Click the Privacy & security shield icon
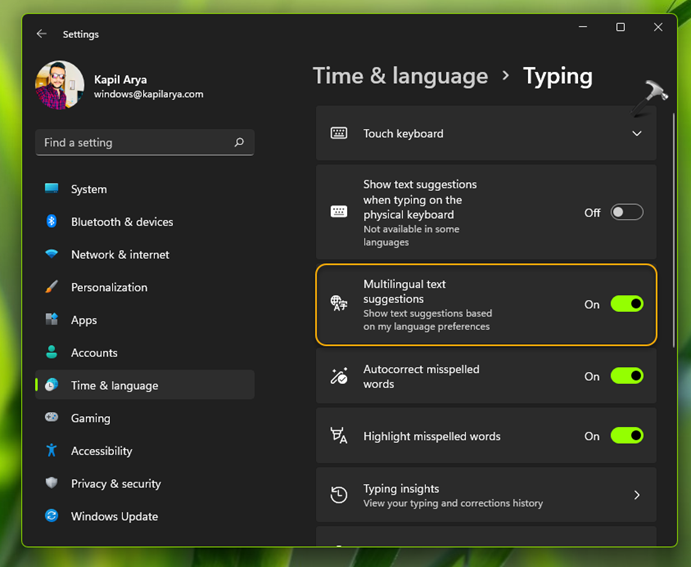 [x=51, y=484]
